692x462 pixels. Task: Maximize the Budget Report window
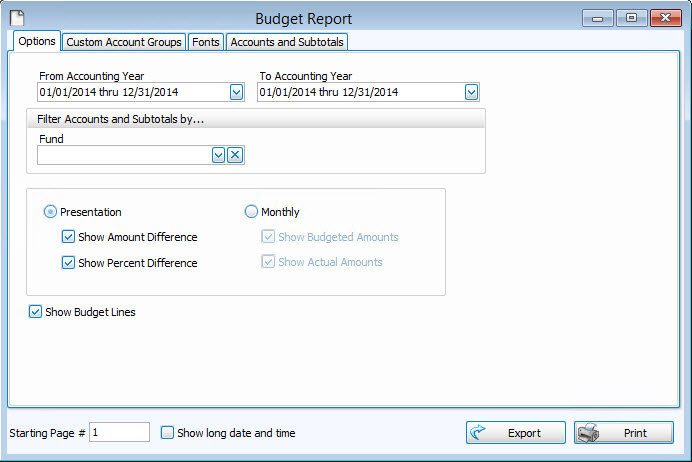(630, 18)
